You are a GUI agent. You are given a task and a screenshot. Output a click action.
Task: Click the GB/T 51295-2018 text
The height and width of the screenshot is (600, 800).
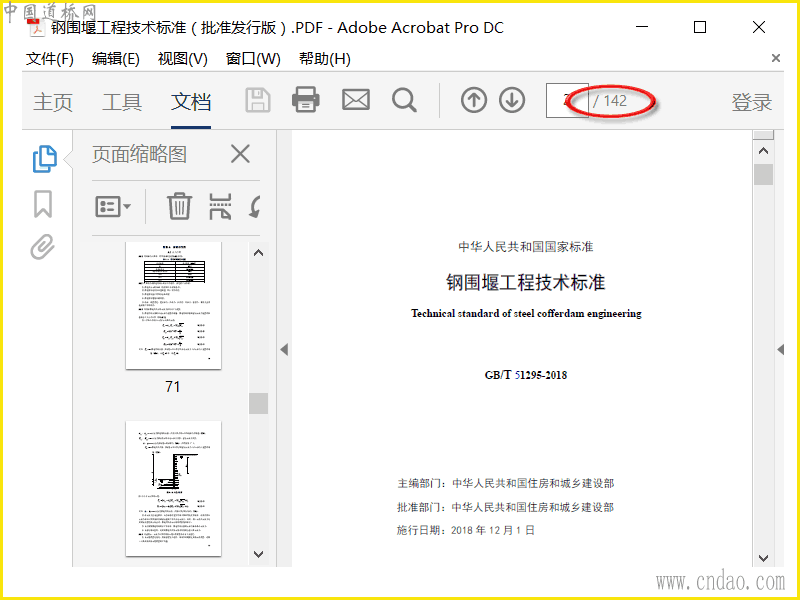point(526,375)
